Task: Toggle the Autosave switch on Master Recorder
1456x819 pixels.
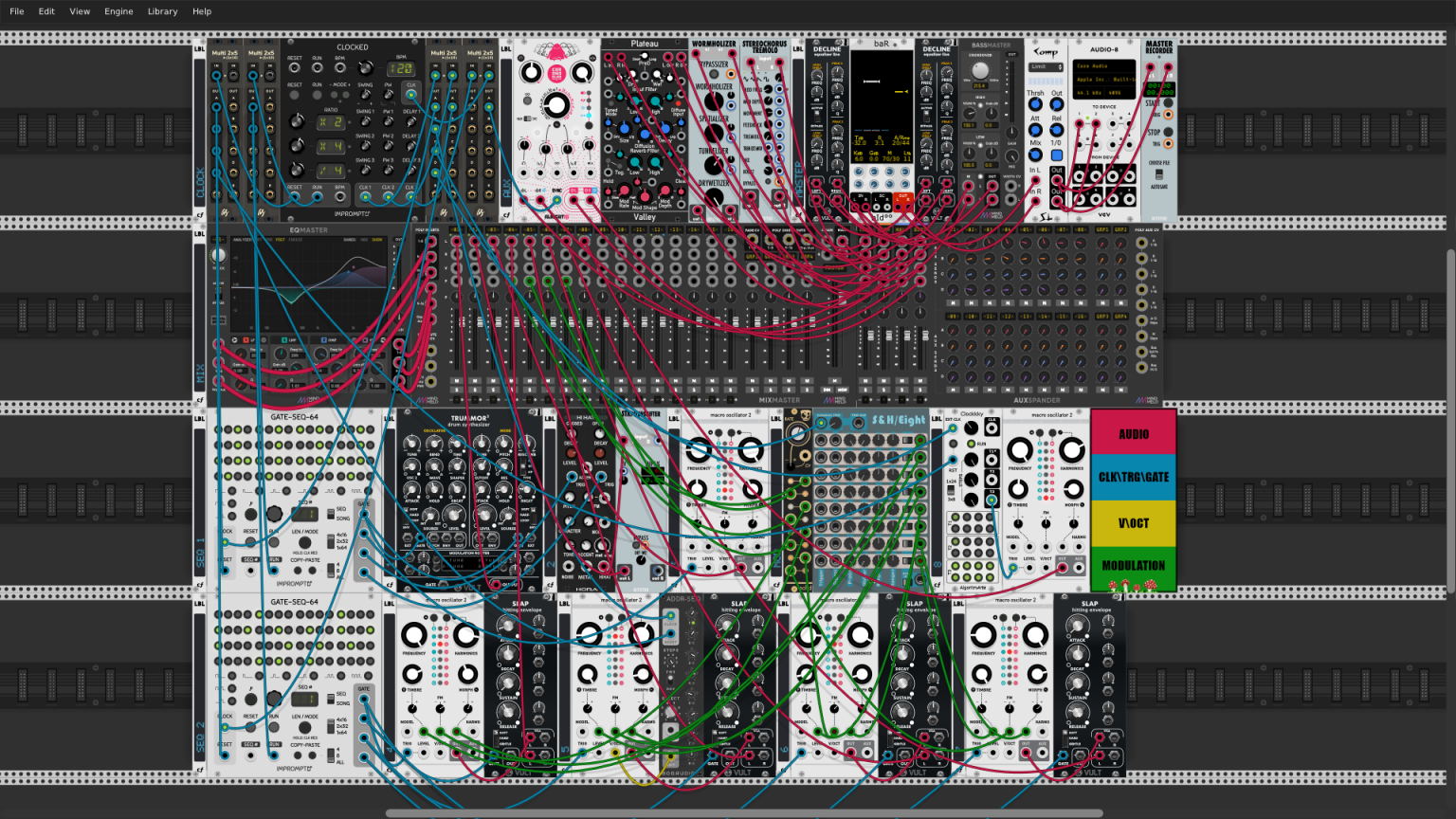Action: [x=1159, y=174]
